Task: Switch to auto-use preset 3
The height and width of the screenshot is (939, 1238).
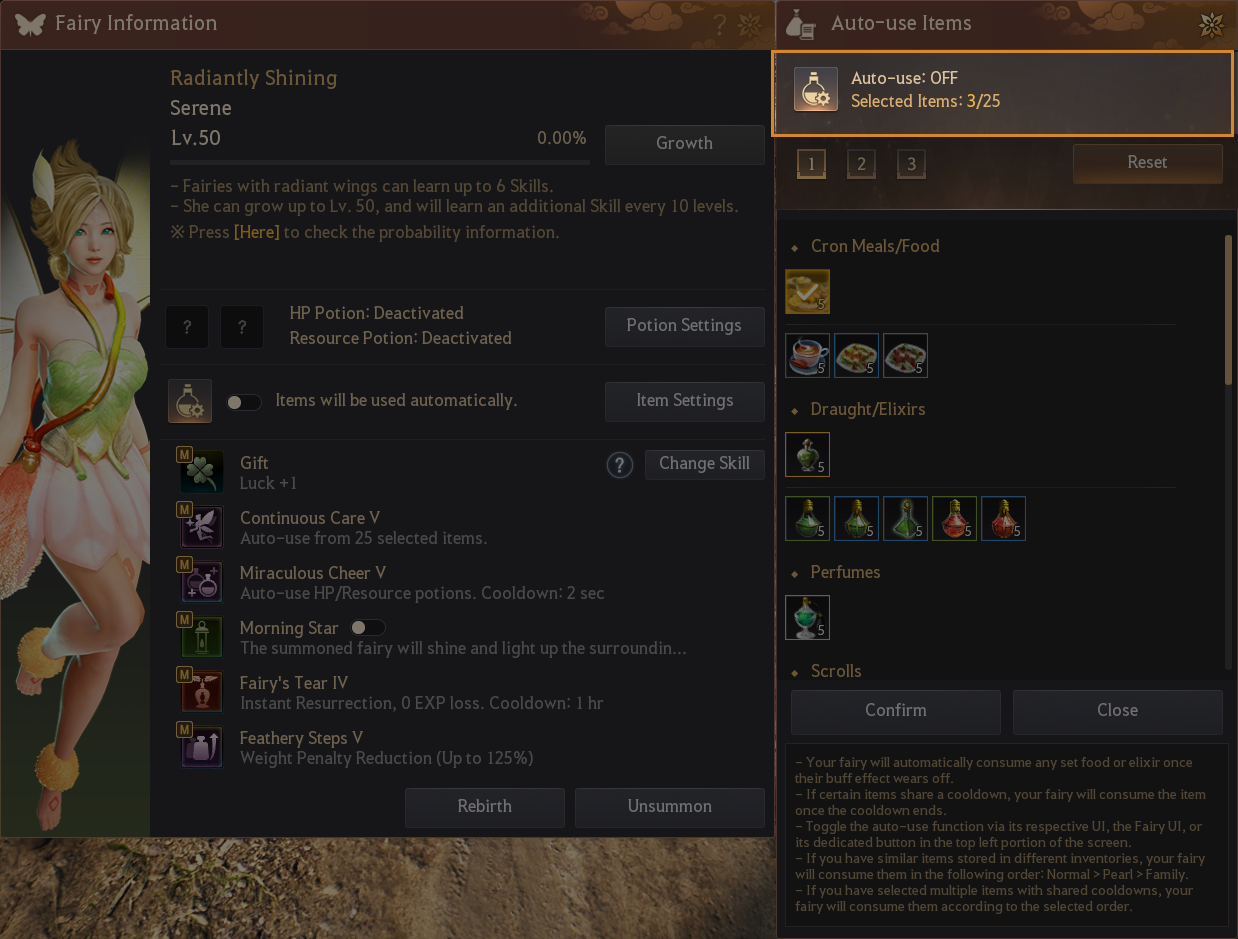Action: pyautogui.click(x=911, y=163)
